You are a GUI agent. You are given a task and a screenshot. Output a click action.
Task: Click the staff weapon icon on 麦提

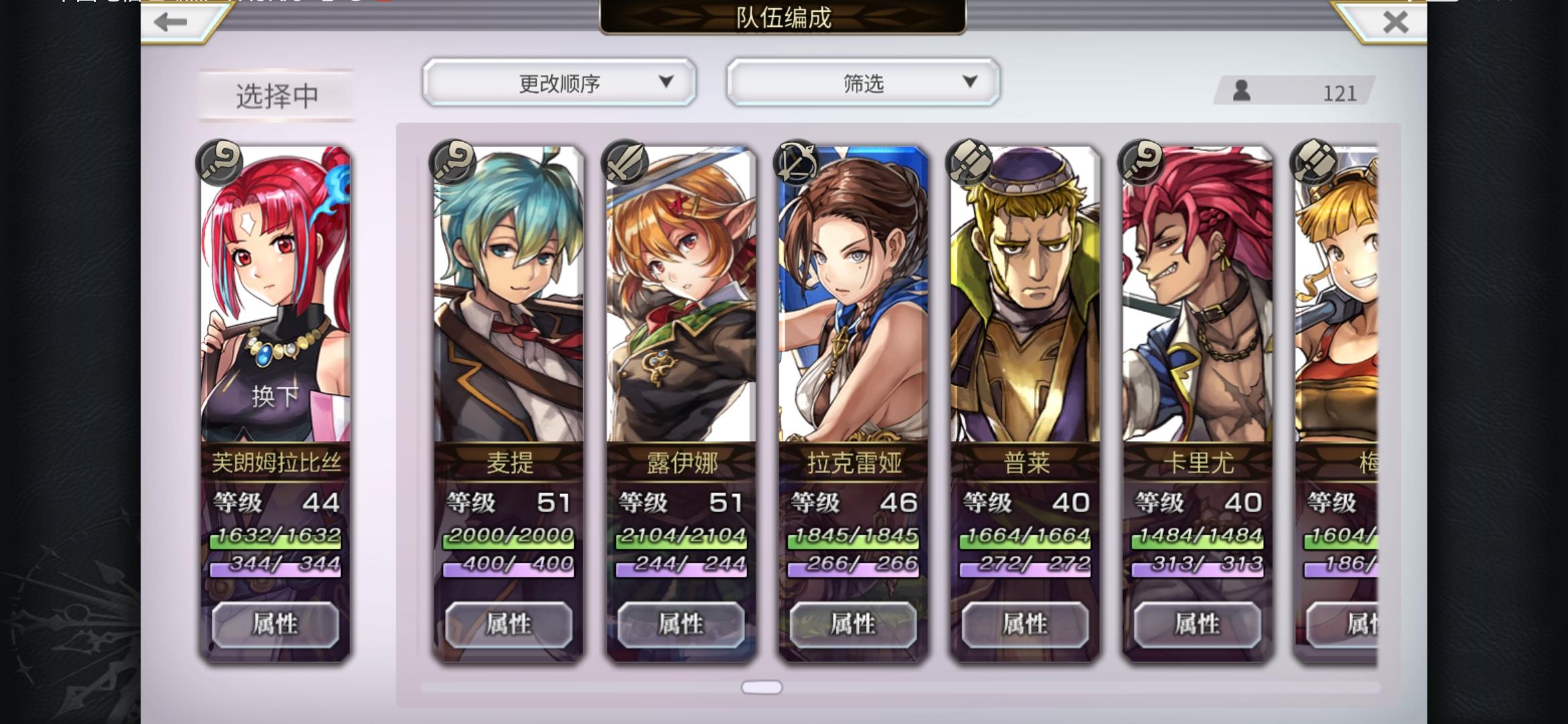click(452, 162)
